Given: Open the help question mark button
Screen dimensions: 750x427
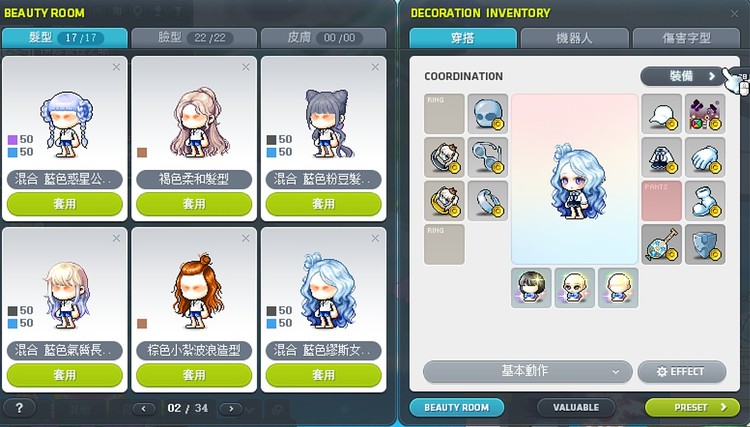Looking at the screenshot, I should point(19,408).
